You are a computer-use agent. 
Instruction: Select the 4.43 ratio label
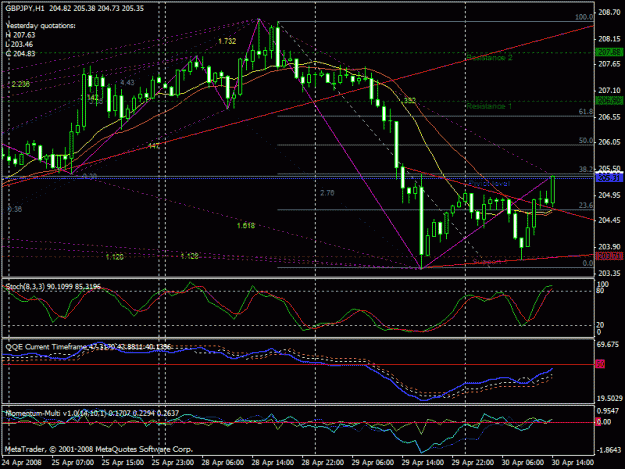point(127,82)
